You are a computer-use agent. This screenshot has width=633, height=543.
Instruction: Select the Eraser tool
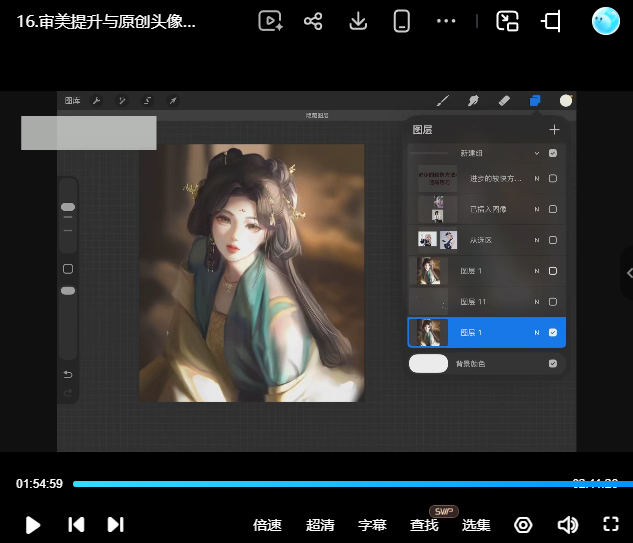[x=504, y=101]
